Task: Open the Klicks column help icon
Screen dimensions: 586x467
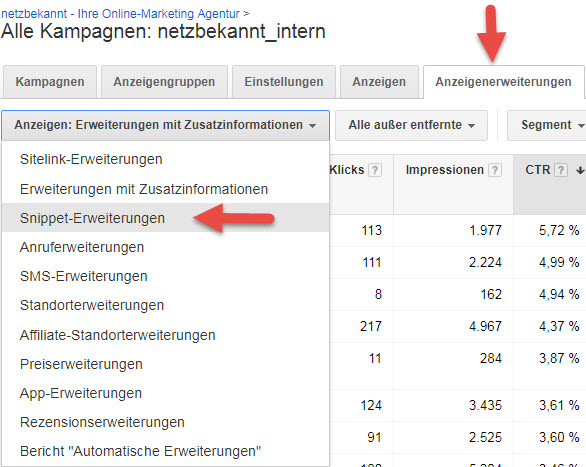Action: tap(374, 170)
